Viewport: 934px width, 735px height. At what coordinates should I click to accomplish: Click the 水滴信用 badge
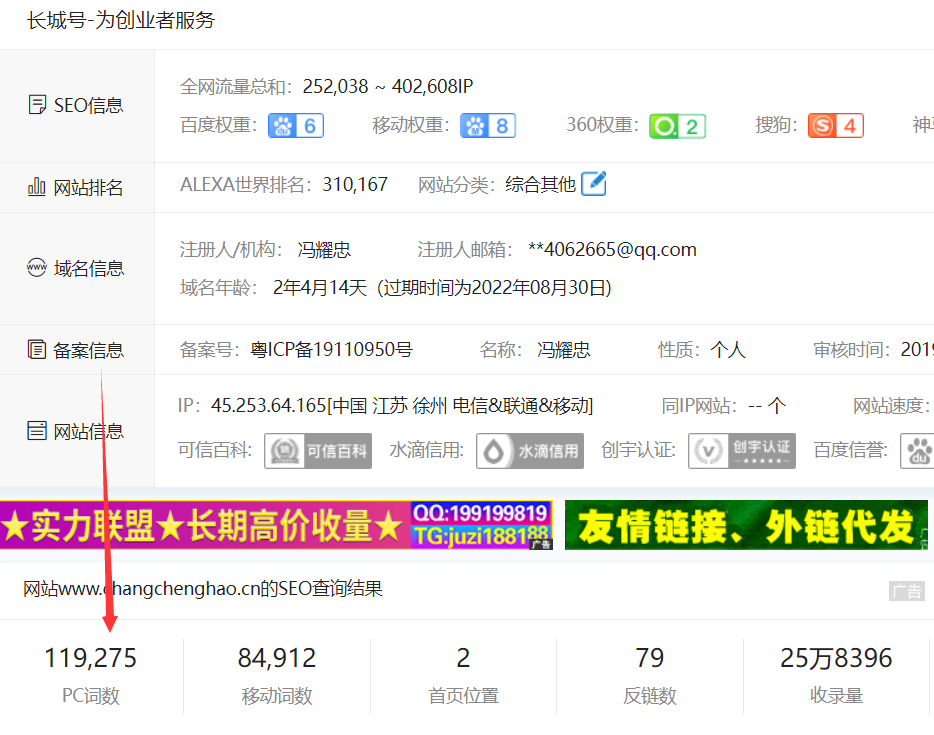coord(529,450)
